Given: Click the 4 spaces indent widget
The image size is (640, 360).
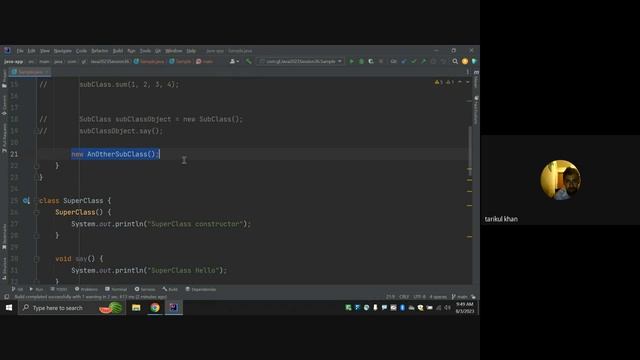Looking at the screenshot, I should pos(438,297).
